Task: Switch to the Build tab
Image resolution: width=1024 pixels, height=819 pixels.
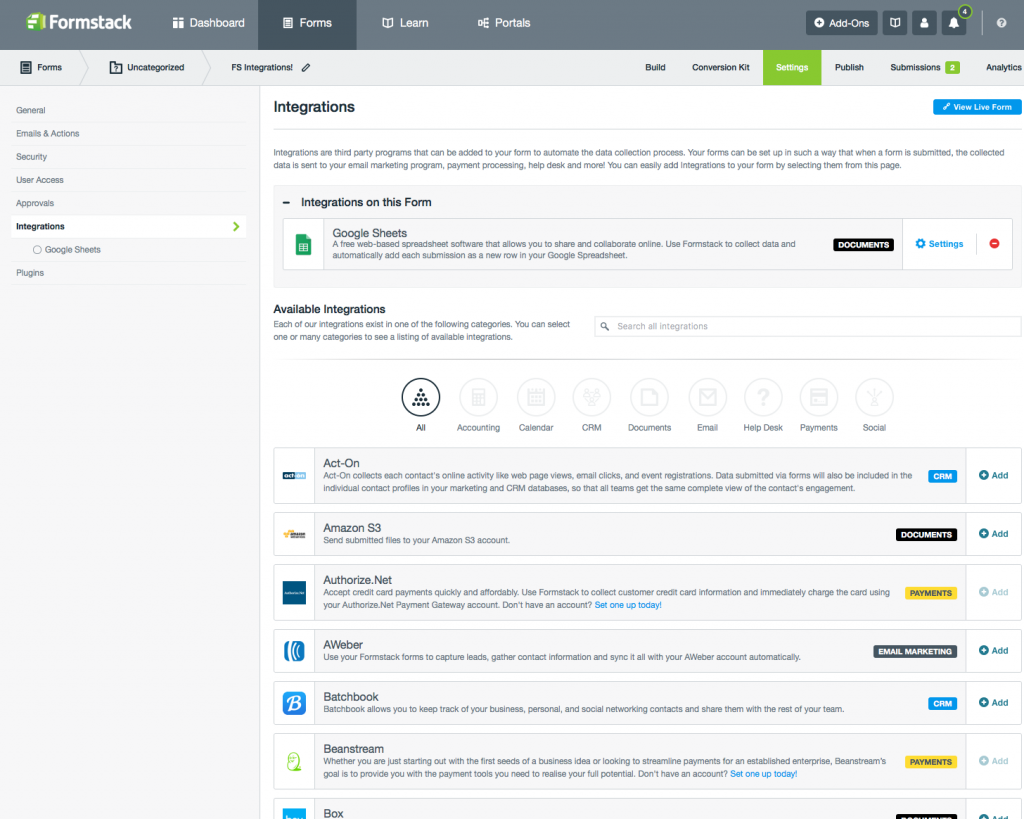Action: (x=655, y=67)
